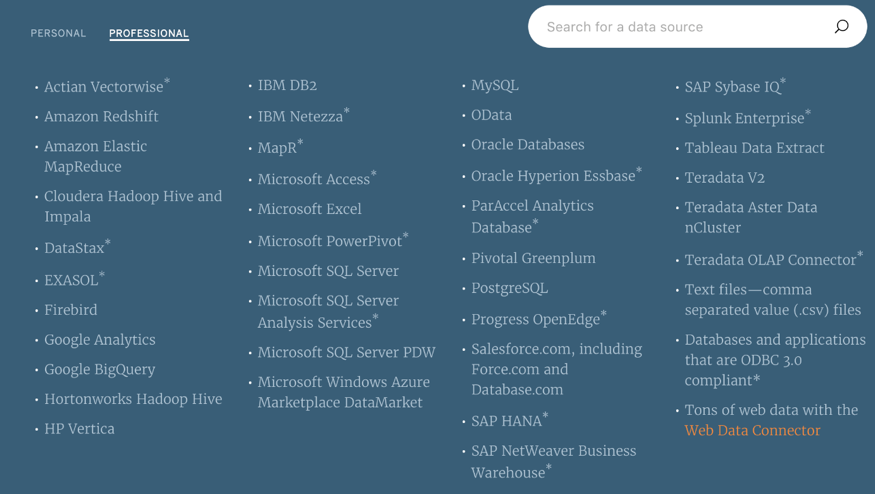The width and height of the screenshot is (875, 494).
Task: Select the Firebird data source
Action: 71,310
